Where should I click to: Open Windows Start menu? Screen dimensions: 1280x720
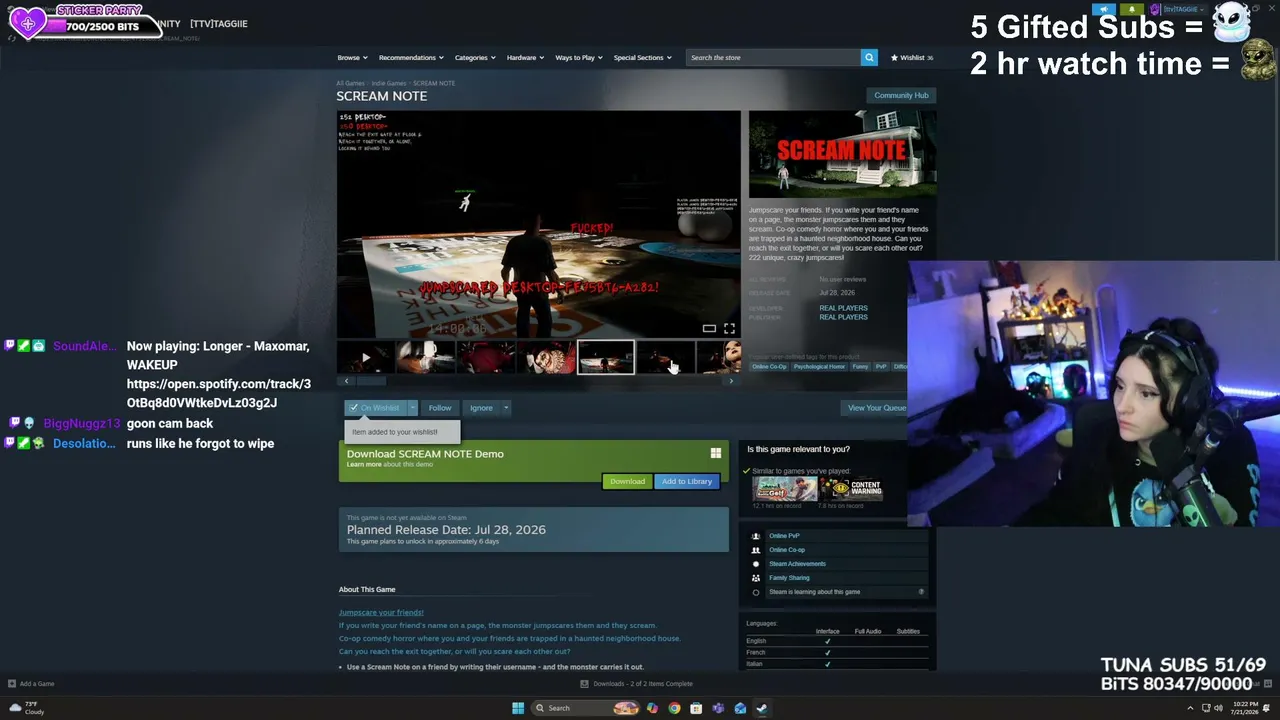[518, 708]
